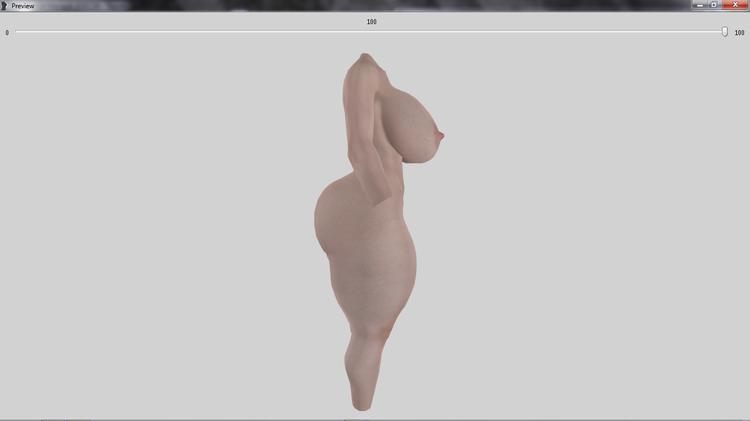Click the slider track near its middle
750x421 pixels.
(x=371, y=32)
